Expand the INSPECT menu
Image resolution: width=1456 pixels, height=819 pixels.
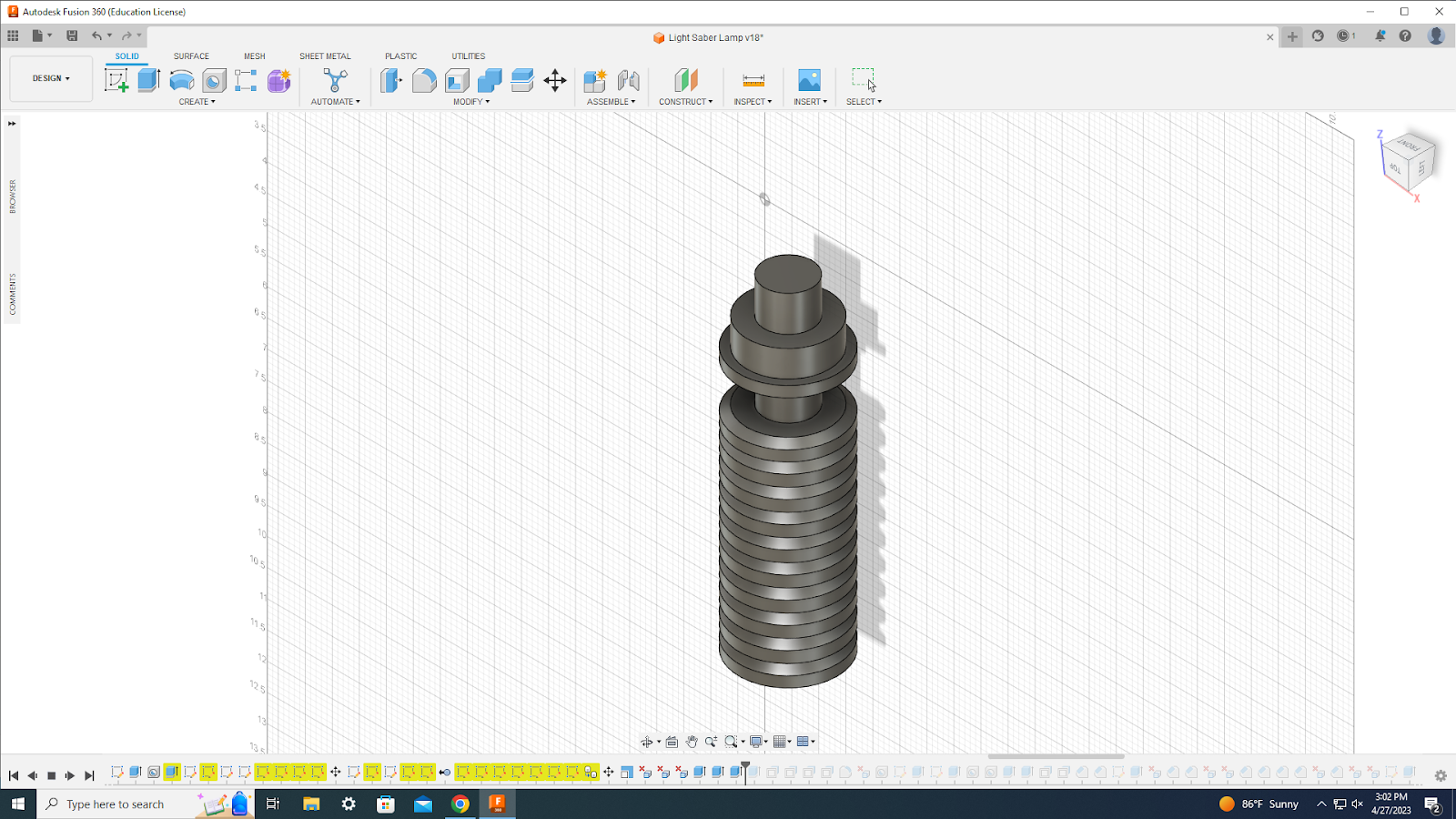753,102
